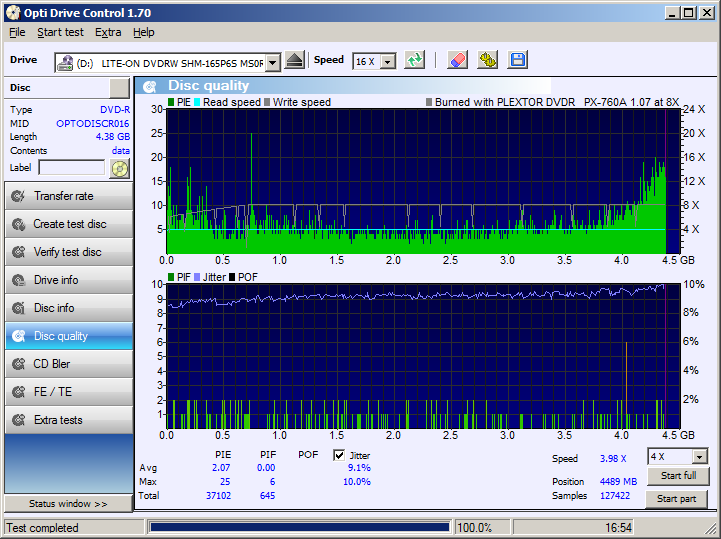Click the Jitter max value 10.0%
The width and height of the screenshot is (721, 539).
(x=357, y=482)
